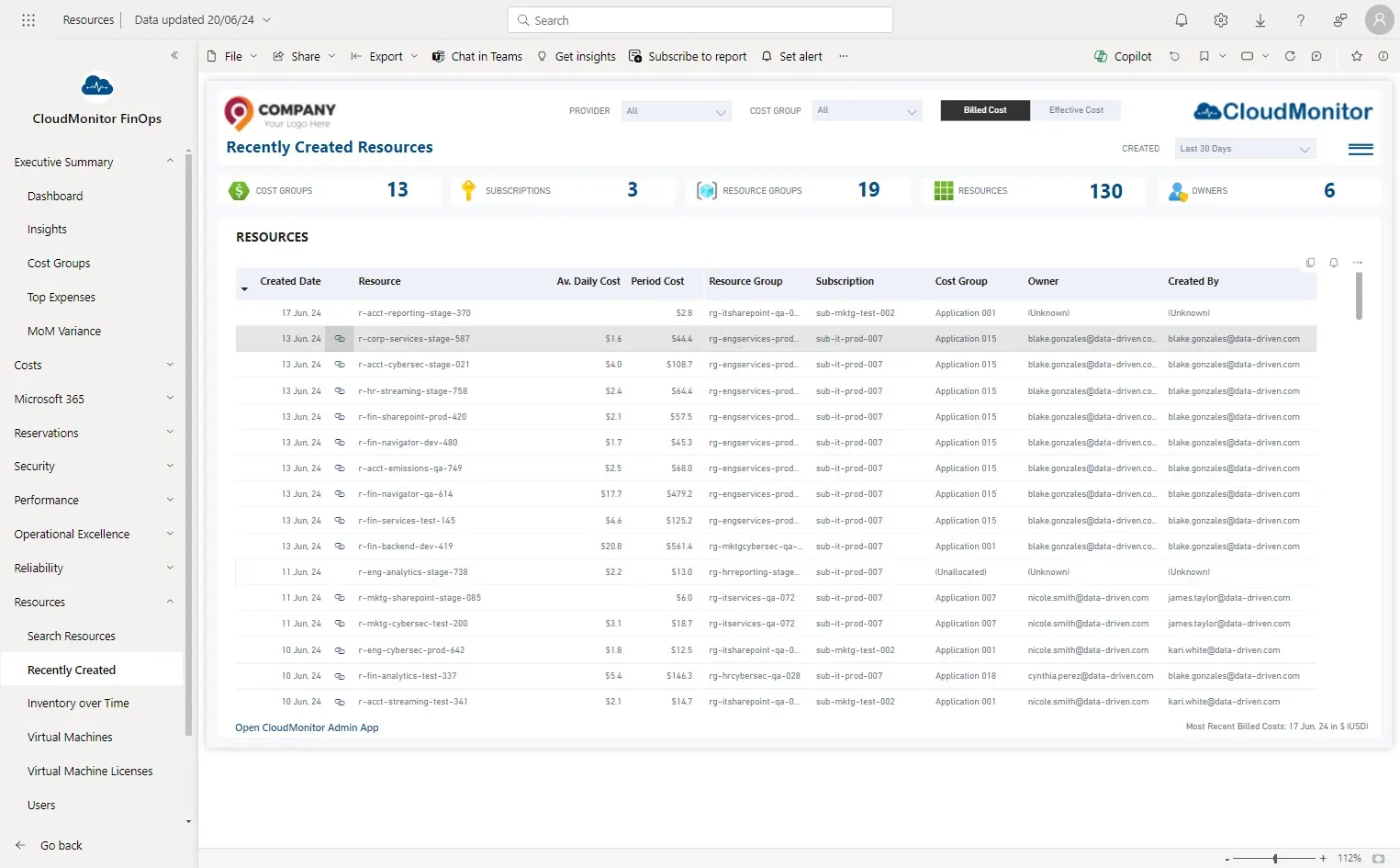Click the download arrow icon in header

pyautogui.click(x=1260, y=19)
